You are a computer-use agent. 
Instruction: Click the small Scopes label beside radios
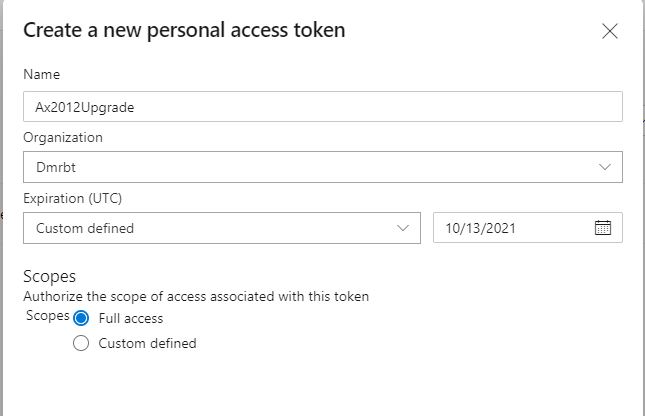tap(48, 316)
